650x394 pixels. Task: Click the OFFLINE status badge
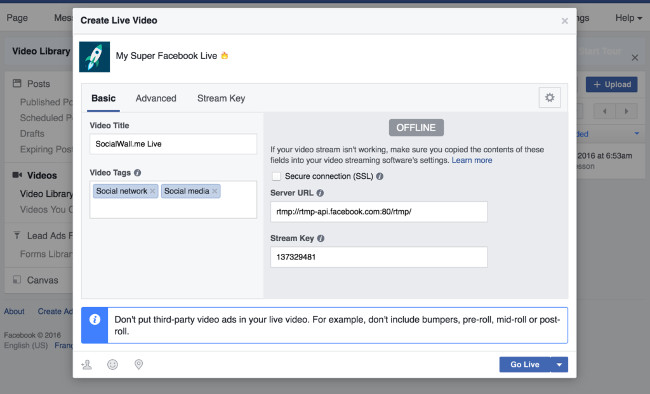tap(416, 128)
